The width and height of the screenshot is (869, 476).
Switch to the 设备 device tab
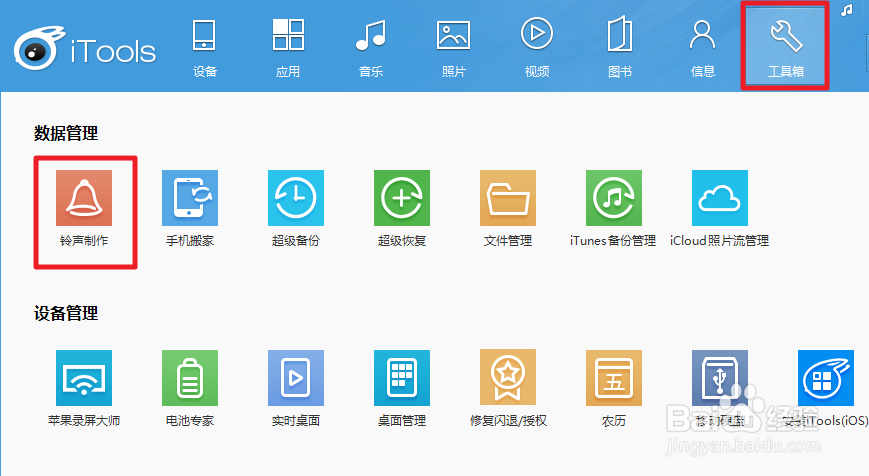click(205, 48)
